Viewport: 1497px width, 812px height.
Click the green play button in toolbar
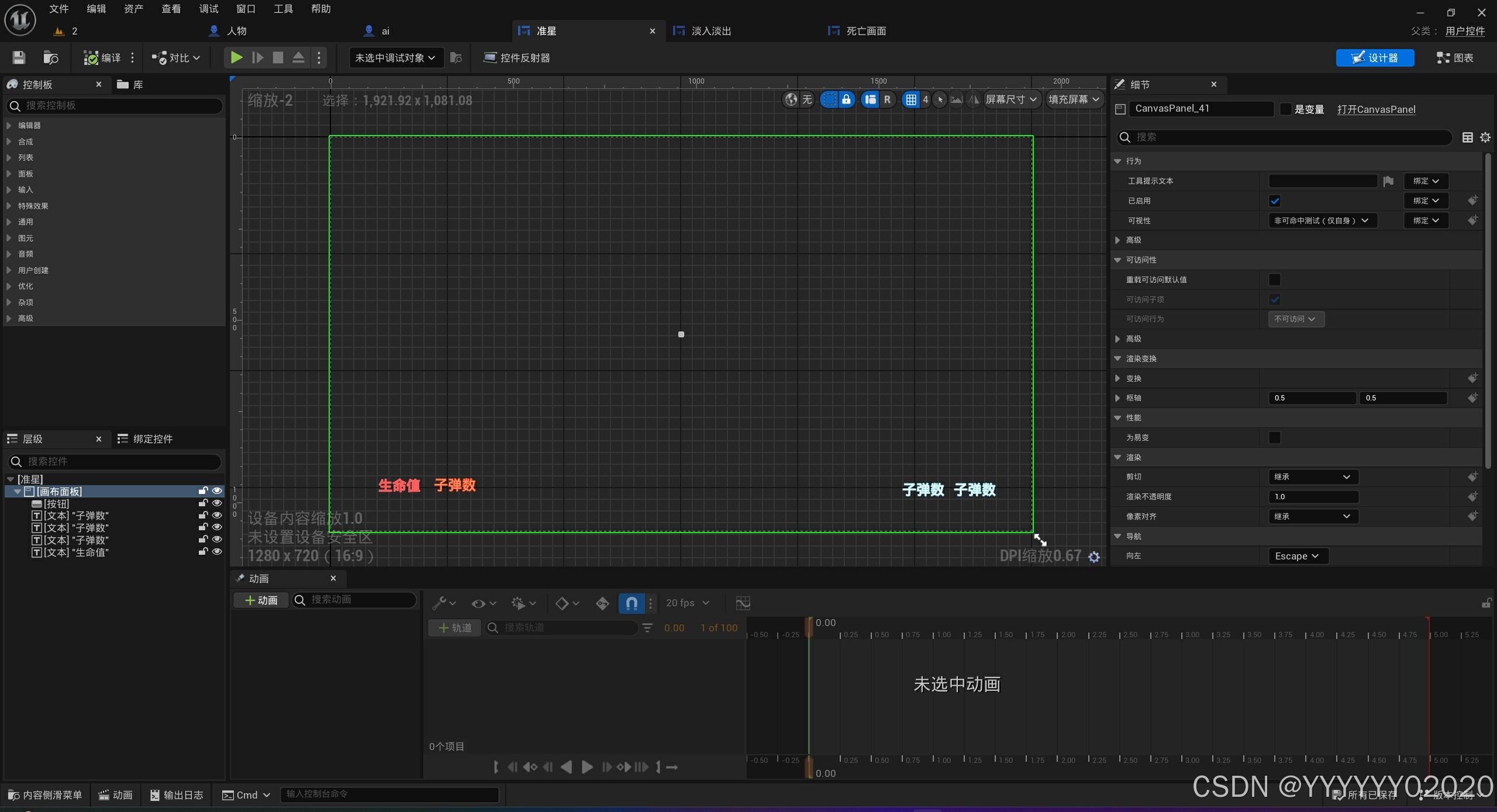[x=237, y=57]
